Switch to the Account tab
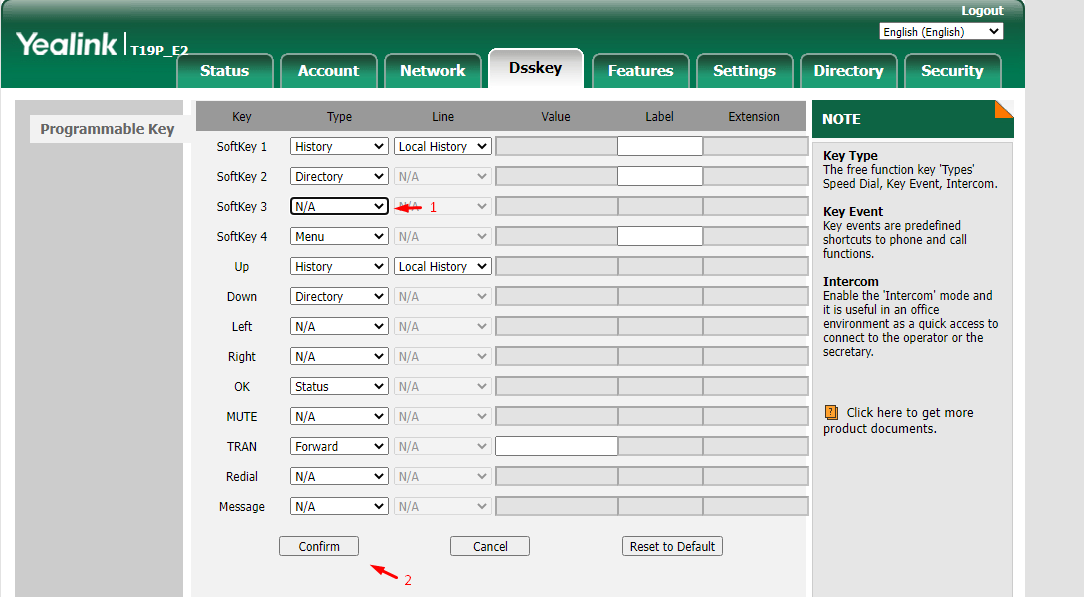 click(328, 70)
